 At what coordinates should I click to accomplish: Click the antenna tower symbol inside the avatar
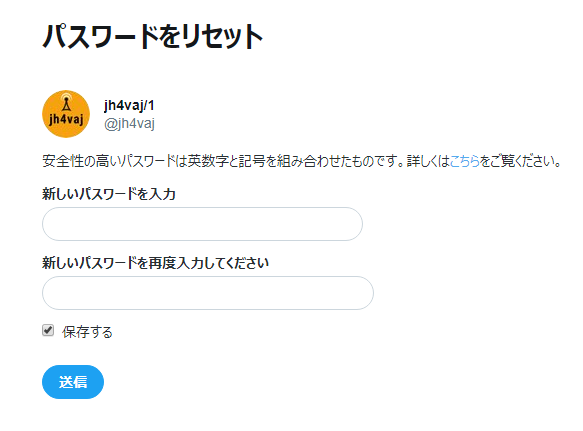pos(66,102)
